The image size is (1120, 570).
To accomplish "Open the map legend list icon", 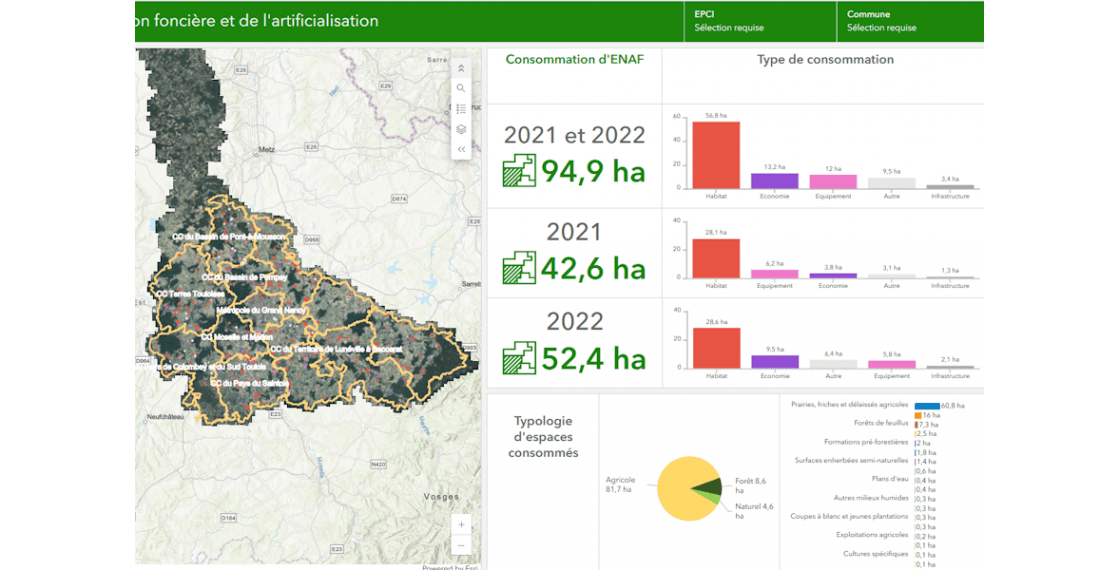I will point(461,109).
